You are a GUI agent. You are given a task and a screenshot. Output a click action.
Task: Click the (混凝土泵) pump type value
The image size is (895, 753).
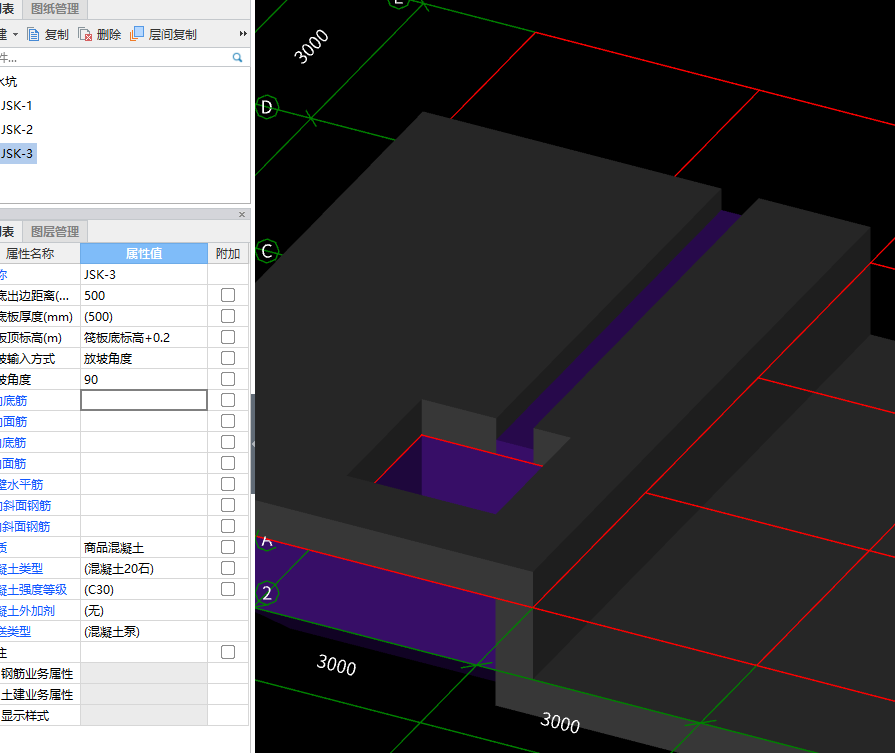pyautogui.click(x=144, y=631)
